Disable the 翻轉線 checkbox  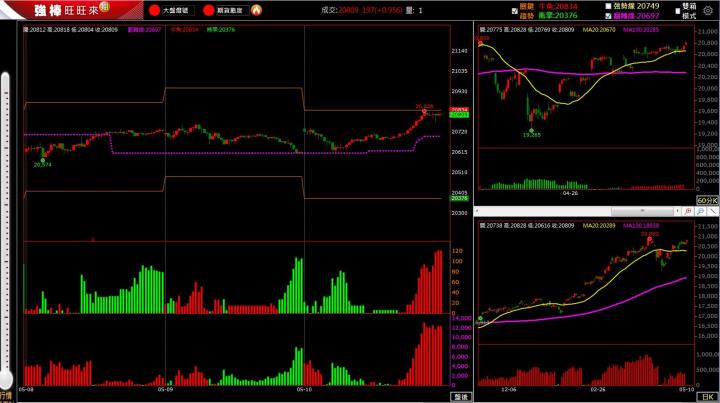610,17
